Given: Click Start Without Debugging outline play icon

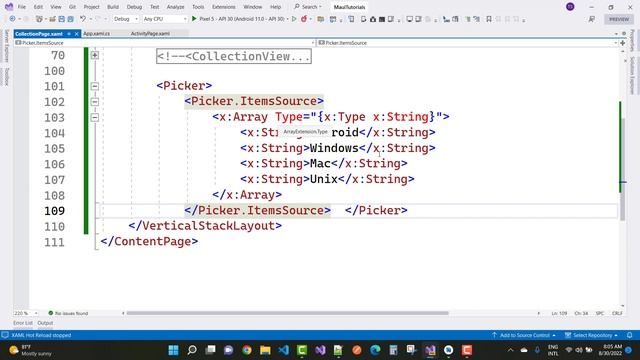Looking at the screenshot, I should (x=294, y=19).
